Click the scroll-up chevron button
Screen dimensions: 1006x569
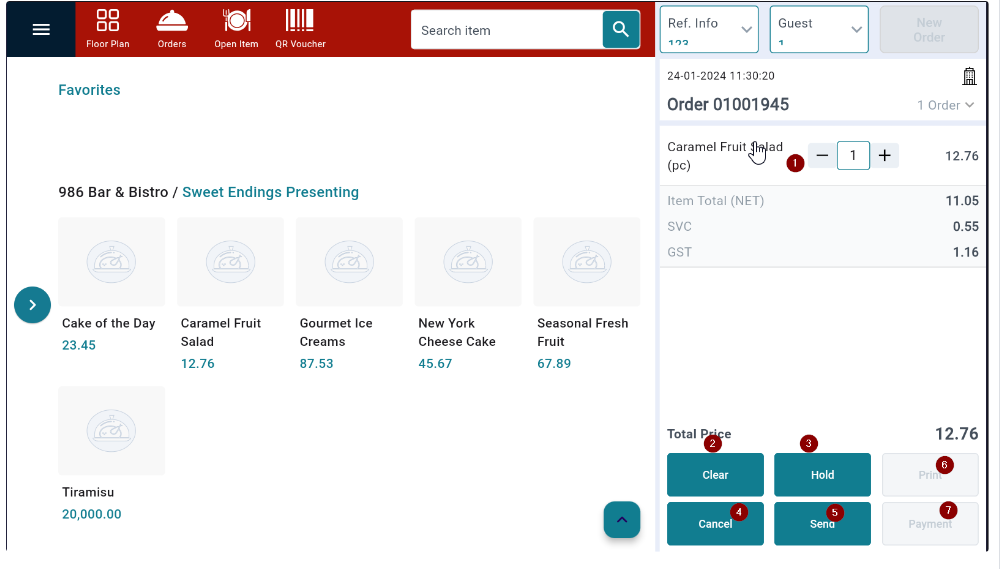(x=622, y=520)
